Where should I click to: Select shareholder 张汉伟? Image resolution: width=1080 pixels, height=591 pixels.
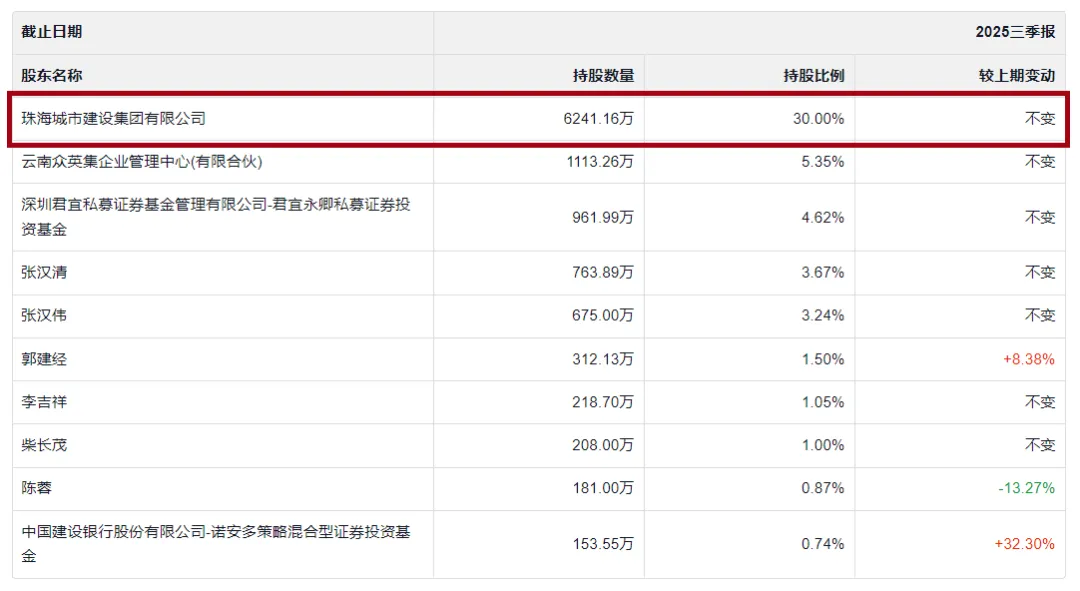pos(44,315)
